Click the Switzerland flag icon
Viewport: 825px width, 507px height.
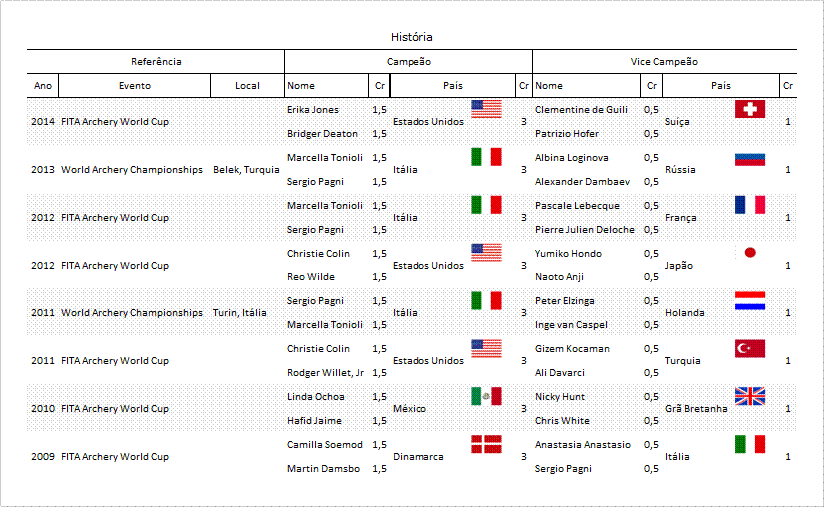click(749, 109)
